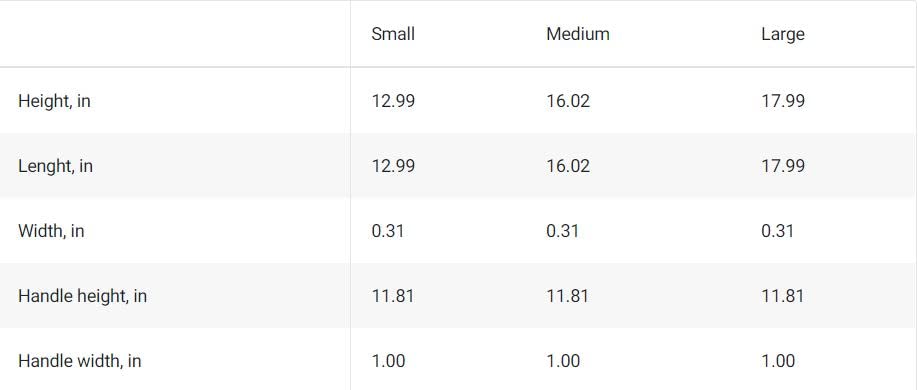Click the Width, in row label
Viewport: 918px width, 390px height.
[x=52, y=231]
